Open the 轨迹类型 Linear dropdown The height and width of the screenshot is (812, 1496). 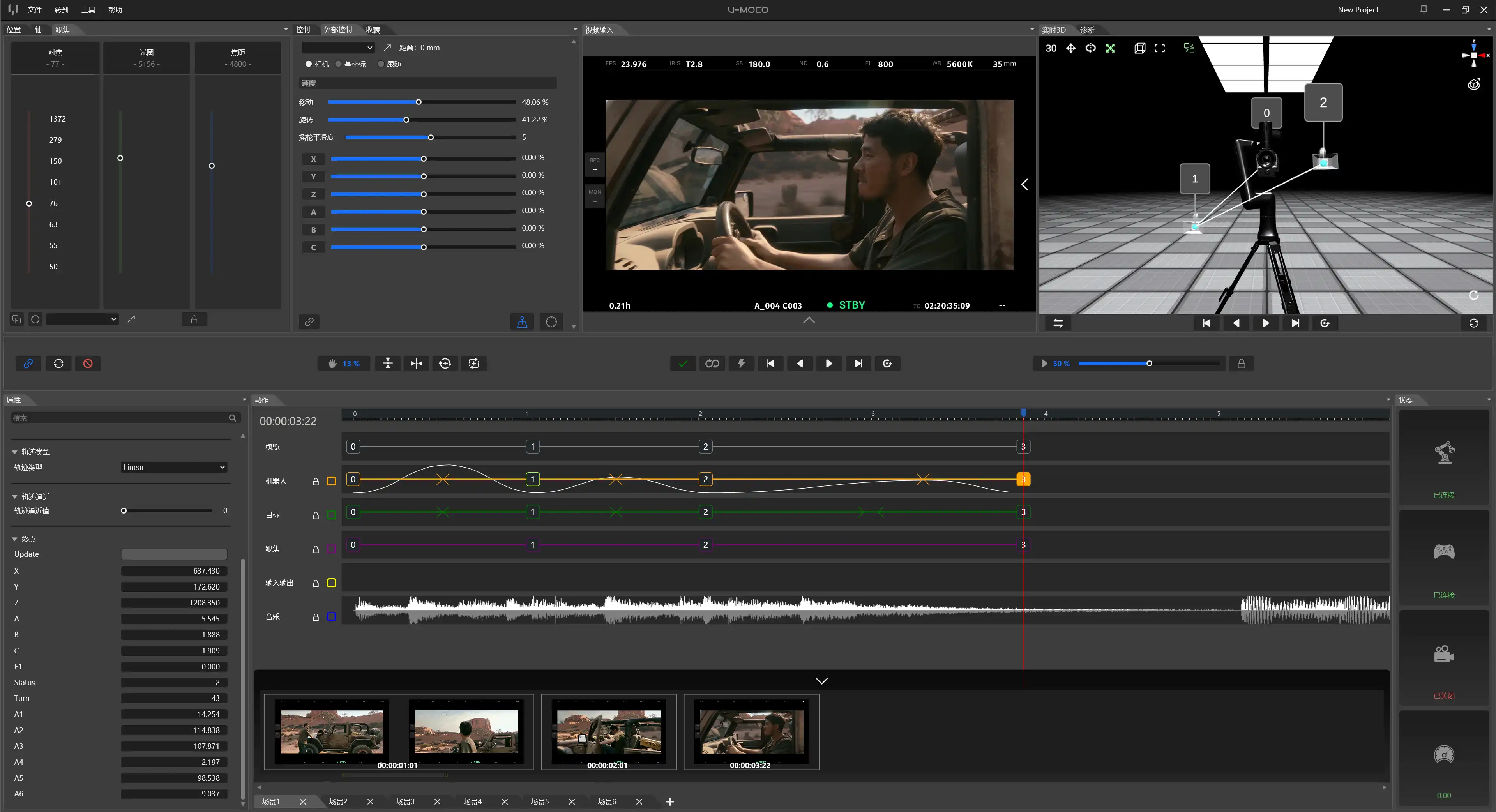click(x=174, y=468)
